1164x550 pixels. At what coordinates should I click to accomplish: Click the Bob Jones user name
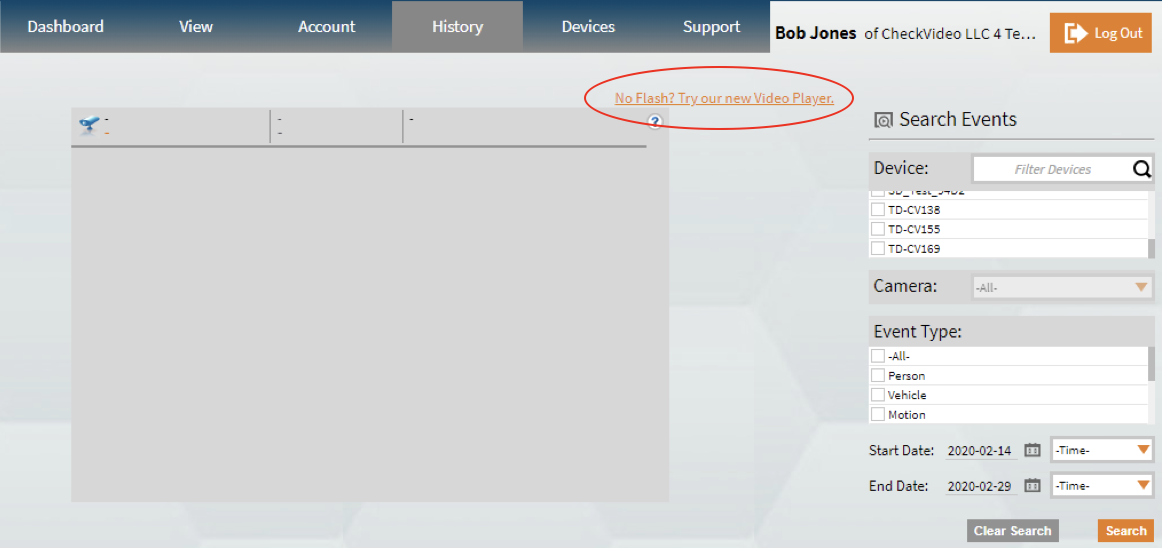click(816, 33)
